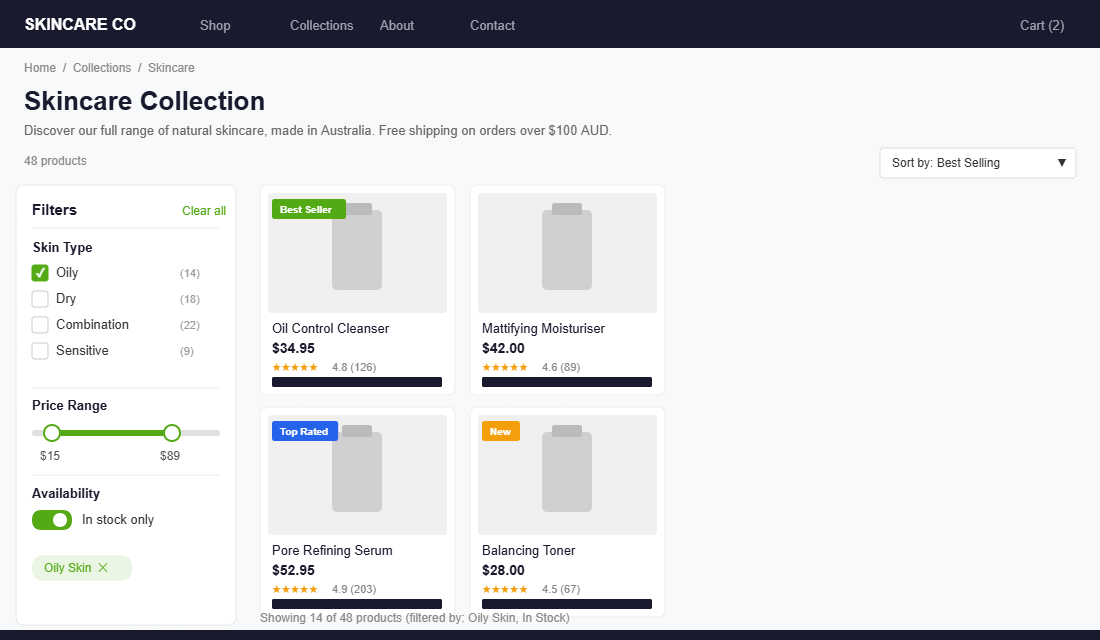This screenshot has height=640, width=1100.
Task: Check the Dry skin type filter
Action: [x=40, y=298]
